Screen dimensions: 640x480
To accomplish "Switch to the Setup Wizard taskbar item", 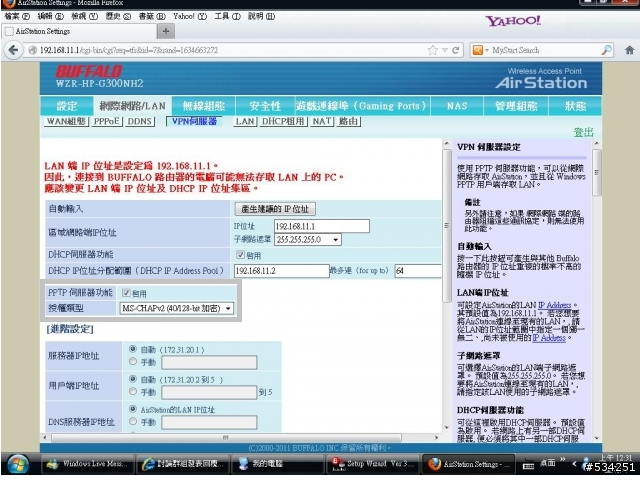I will [373, 464].
